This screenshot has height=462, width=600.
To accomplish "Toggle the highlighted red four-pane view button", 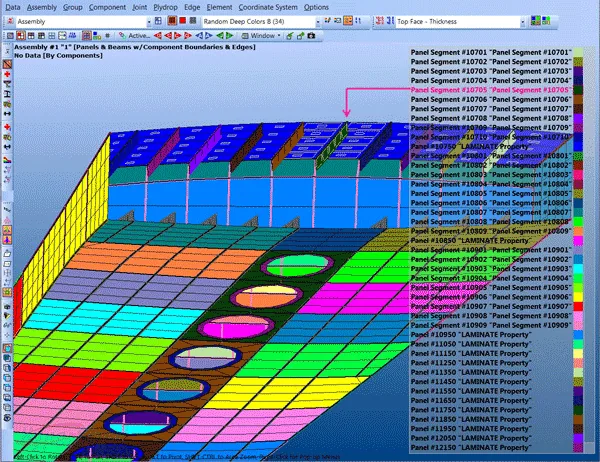I will [21, 36].
